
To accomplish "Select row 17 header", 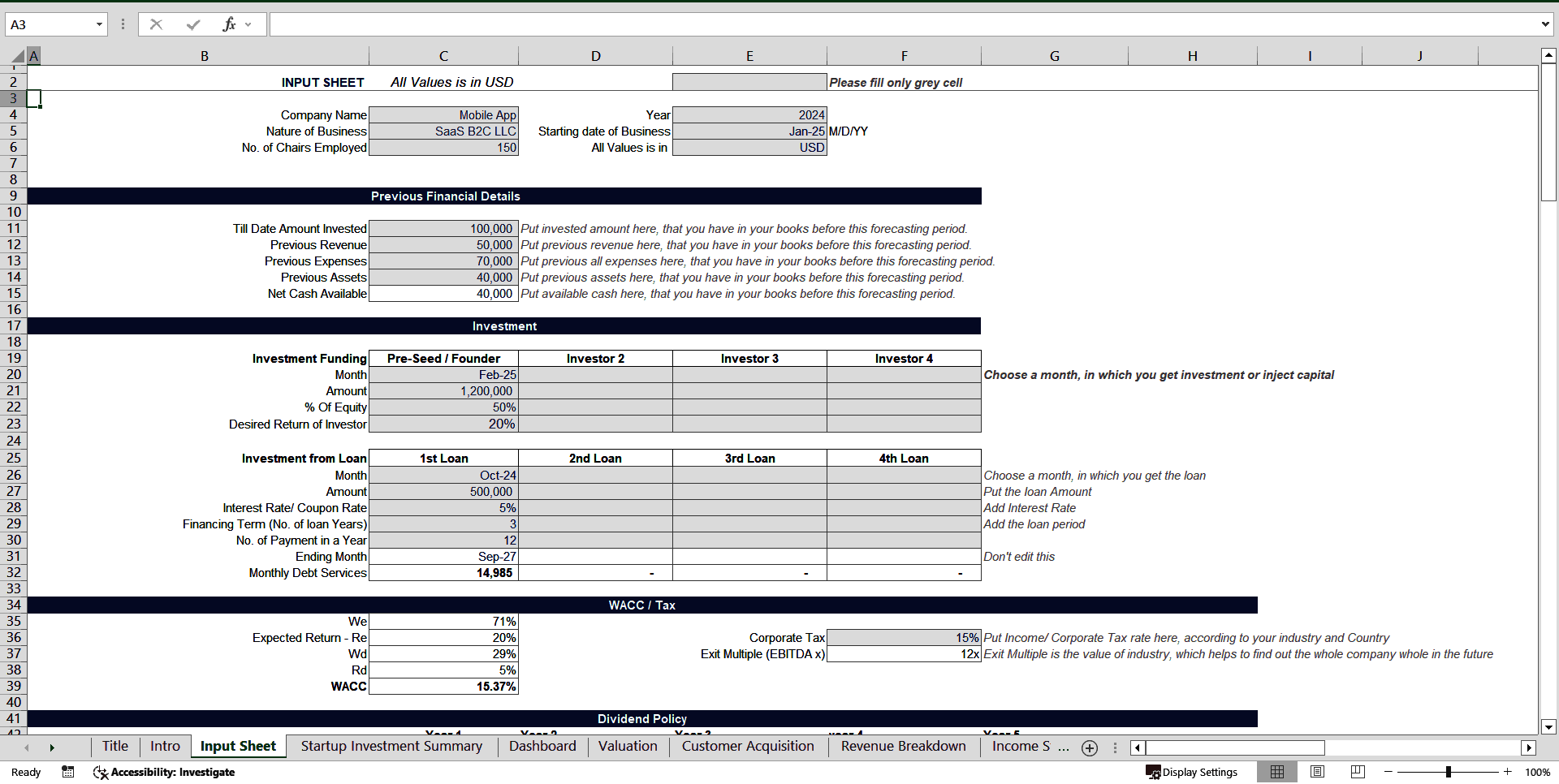I will 14,325.
